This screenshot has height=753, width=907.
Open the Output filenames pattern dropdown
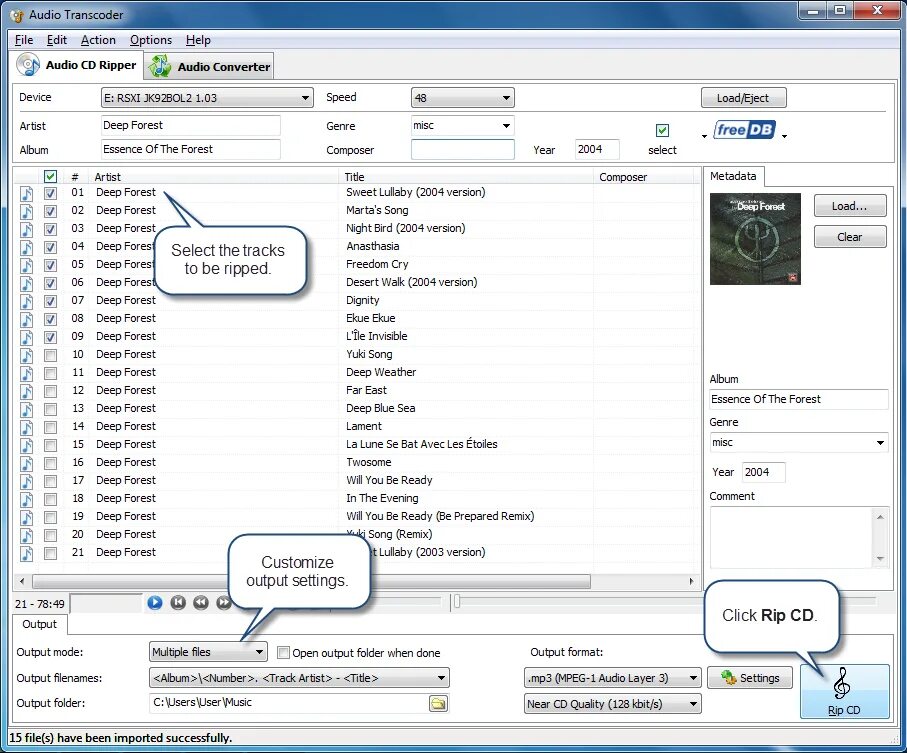pos(299,678)
